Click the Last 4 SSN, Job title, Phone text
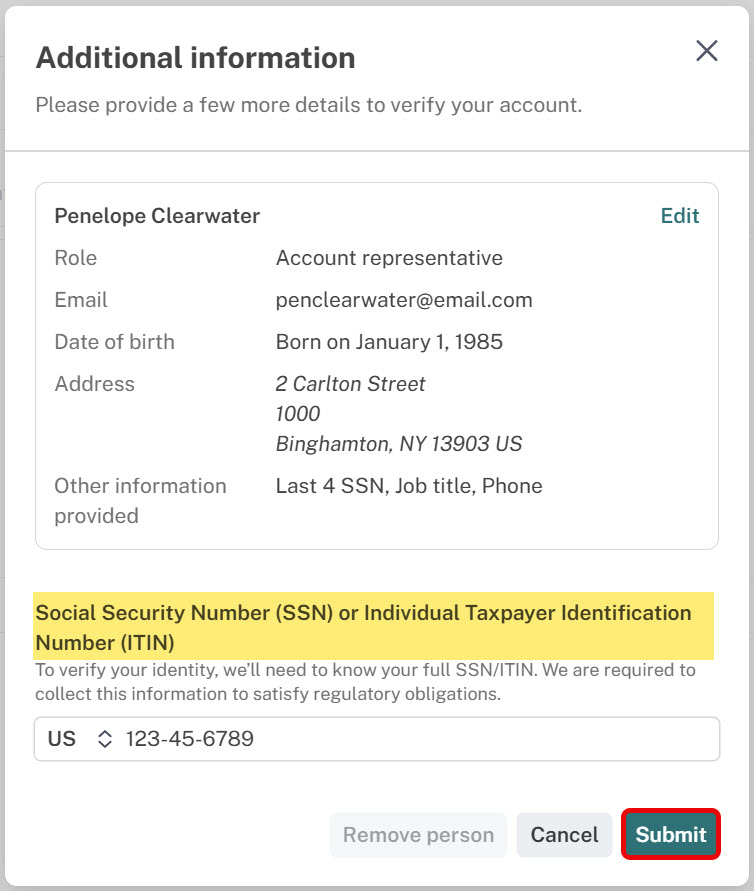This screenshot has width=754, height=891. (409, 486)
